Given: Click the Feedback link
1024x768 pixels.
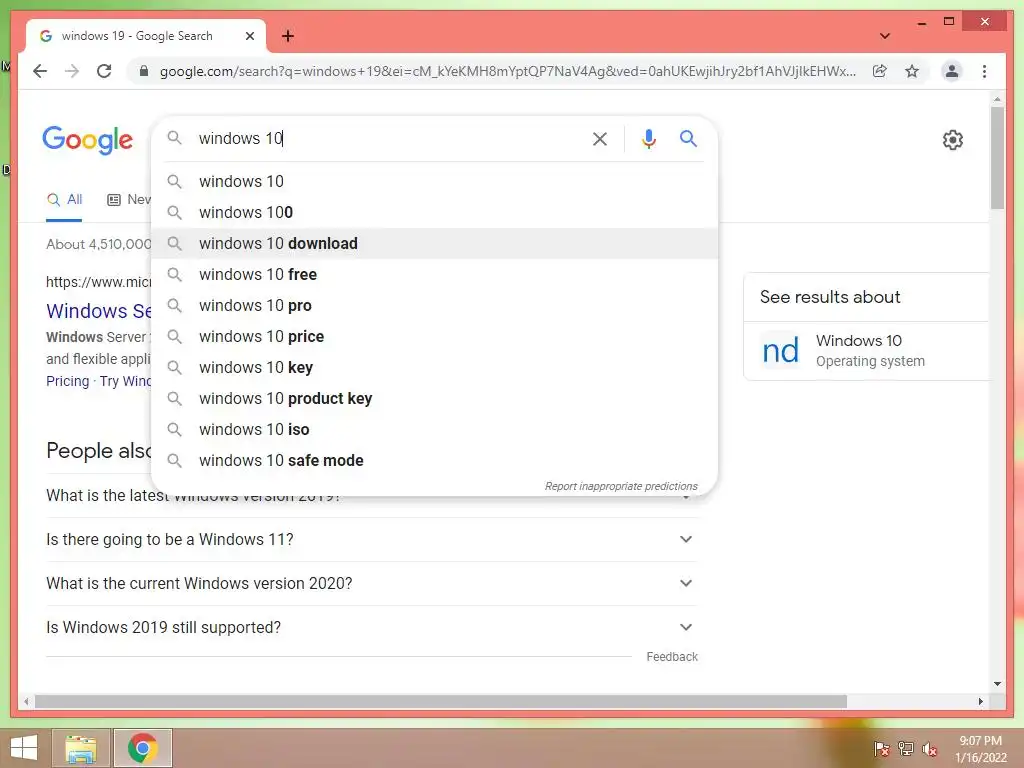Looking at the screenshot, I should pyautogui.click(x=672, y=656).
